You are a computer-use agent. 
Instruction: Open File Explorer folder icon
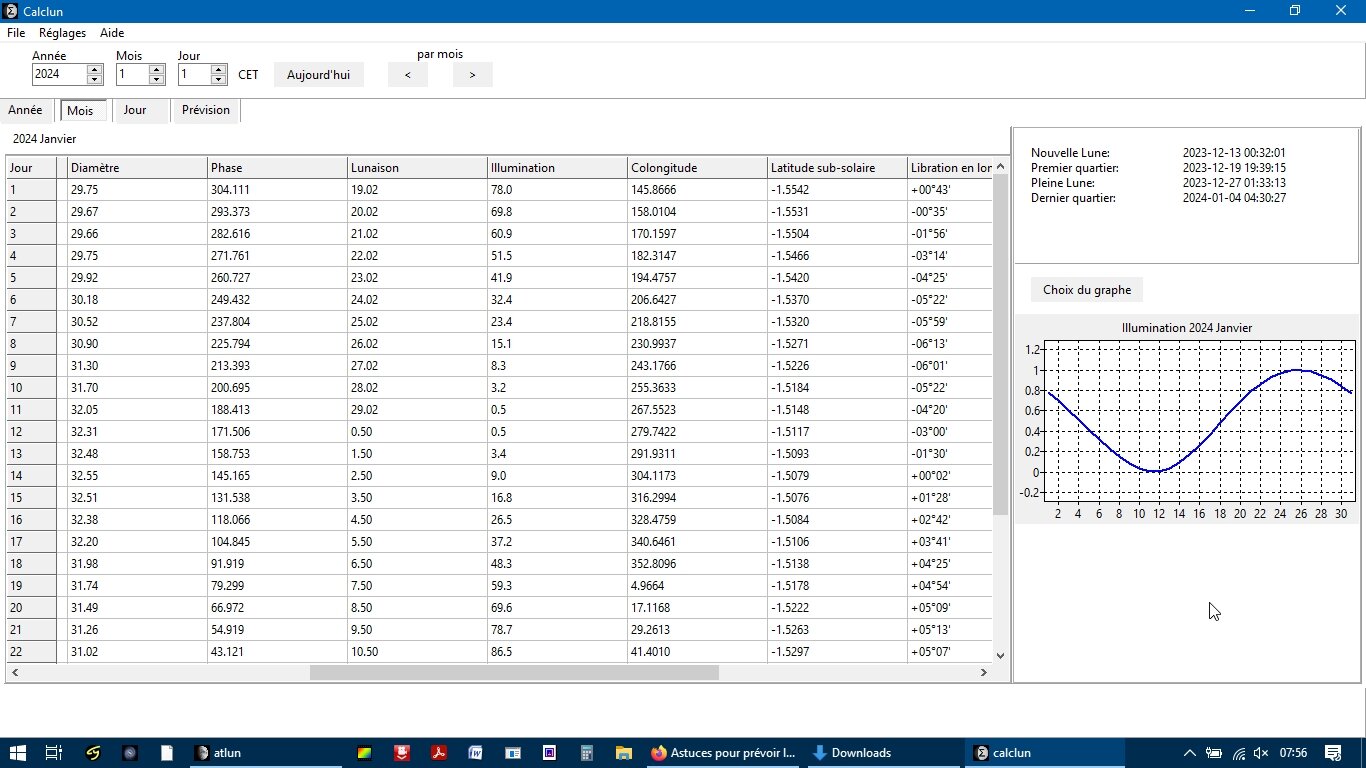tap(623, 753)
